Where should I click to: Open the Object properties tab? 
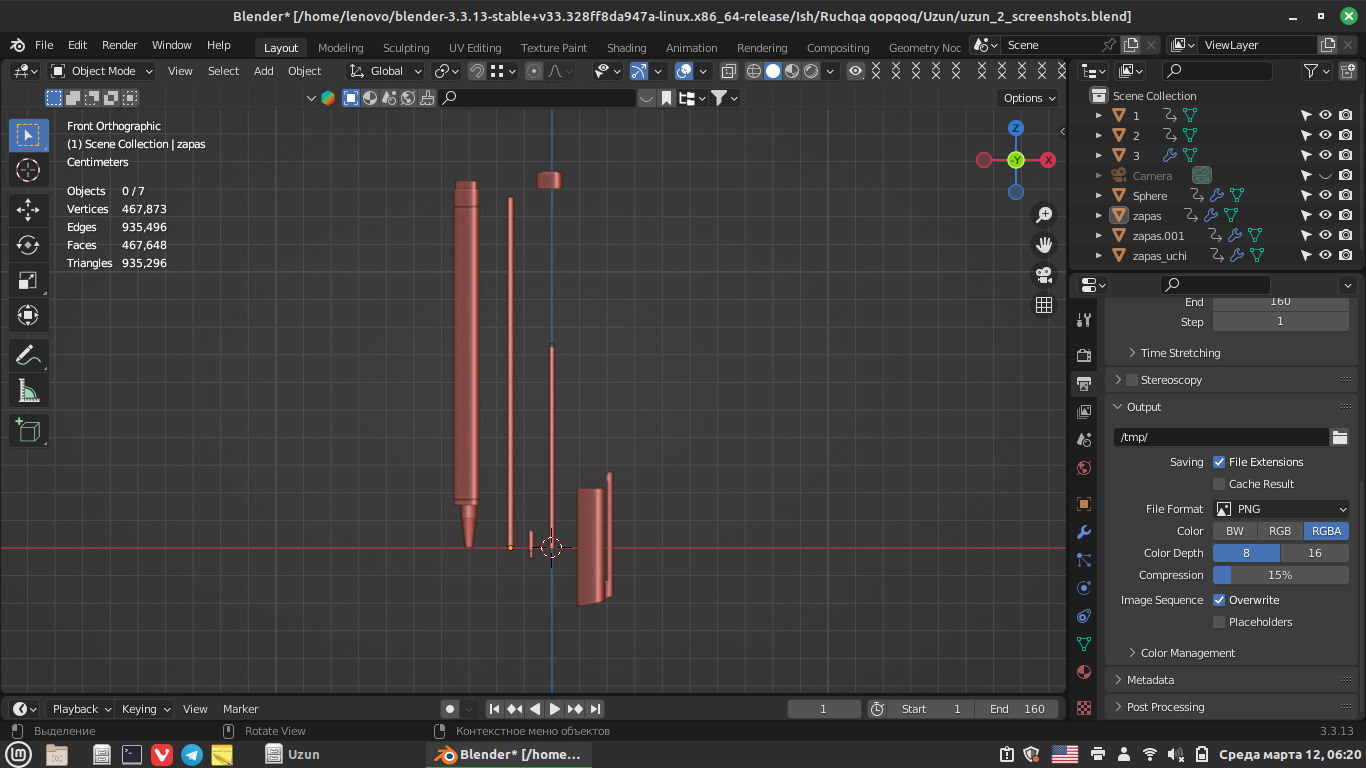click(x=1084, y=504)
